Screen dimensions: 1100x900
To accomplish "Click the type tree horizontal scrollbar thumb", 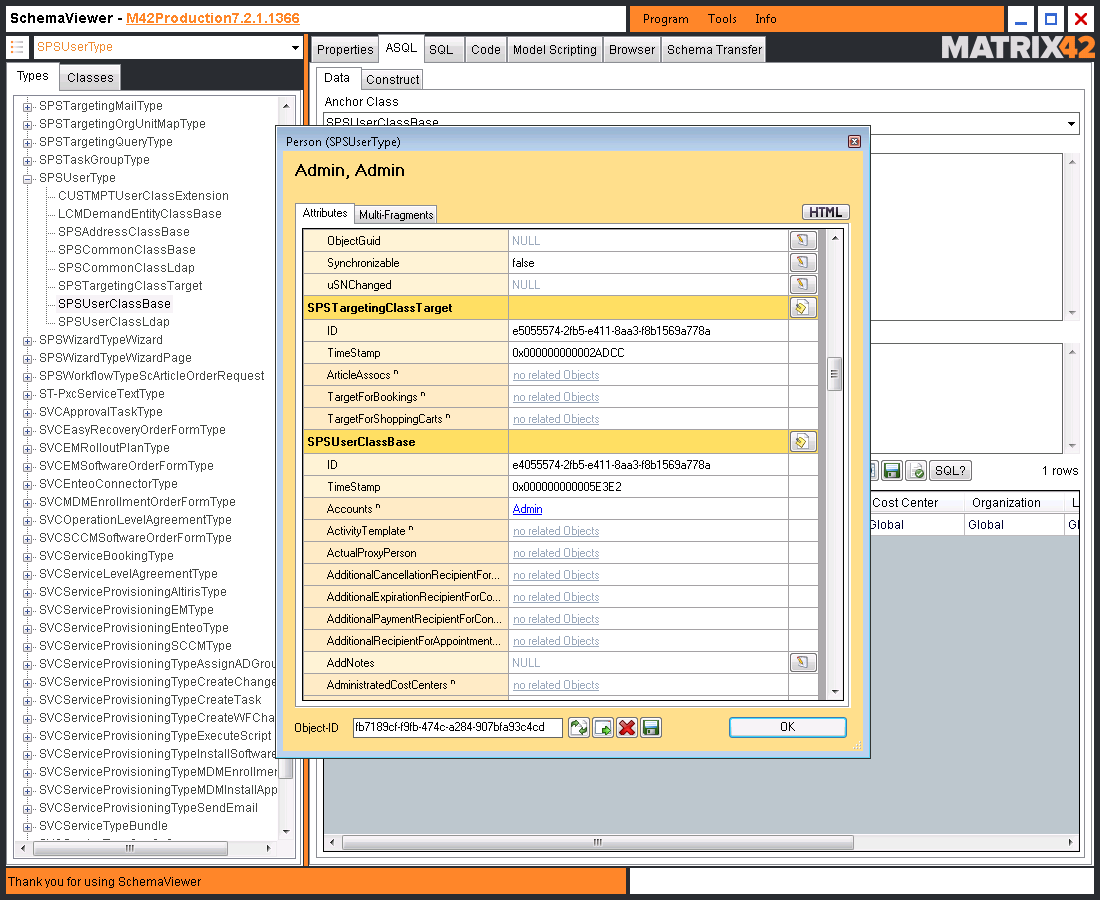I will [x=130, y=848].
